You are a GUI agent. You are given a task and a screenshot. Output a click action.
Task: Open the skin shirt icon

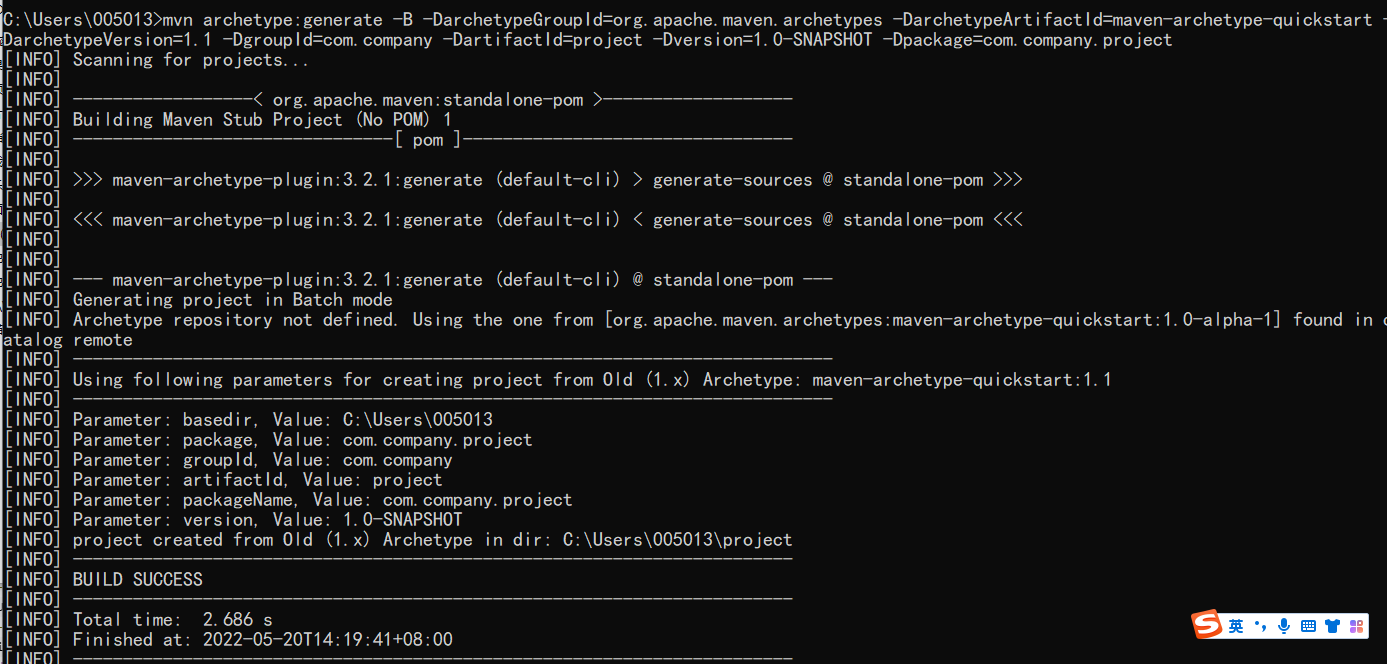pos(1332,626)
